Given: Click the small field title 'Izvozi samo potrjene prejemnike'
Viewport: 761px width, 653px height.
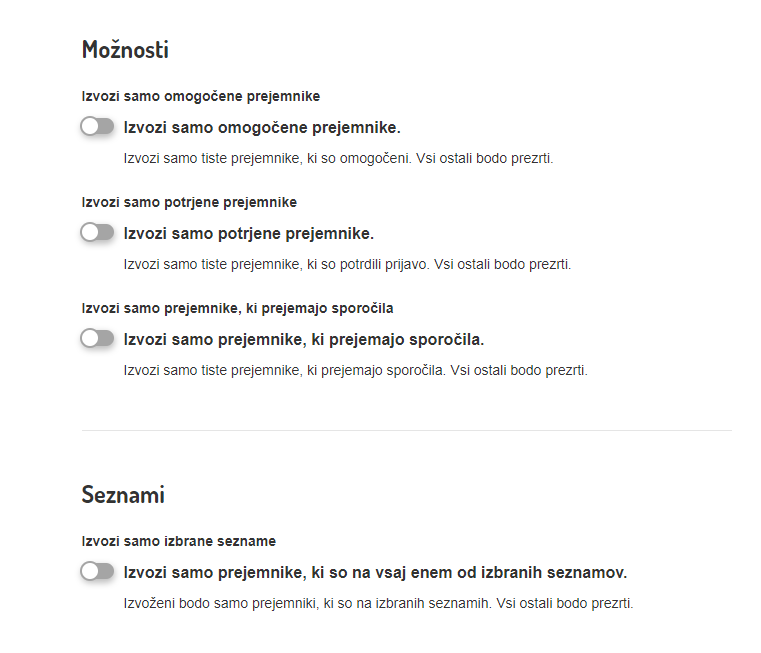Looking at the screenshot, I should (x=189, y=203).
